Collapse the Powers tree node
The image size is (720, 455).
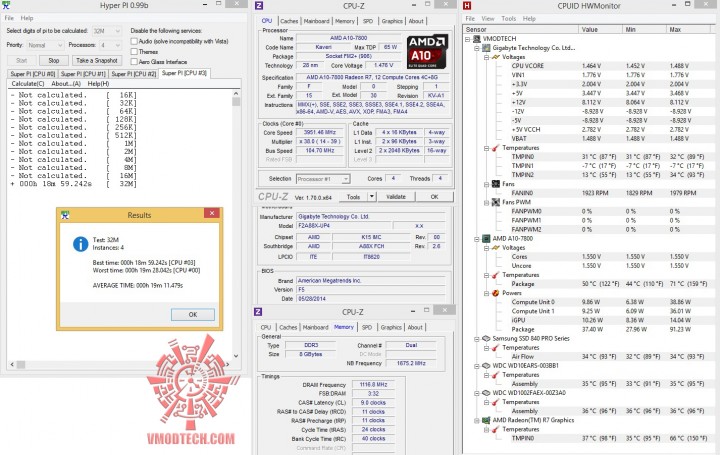pos(487,293)
